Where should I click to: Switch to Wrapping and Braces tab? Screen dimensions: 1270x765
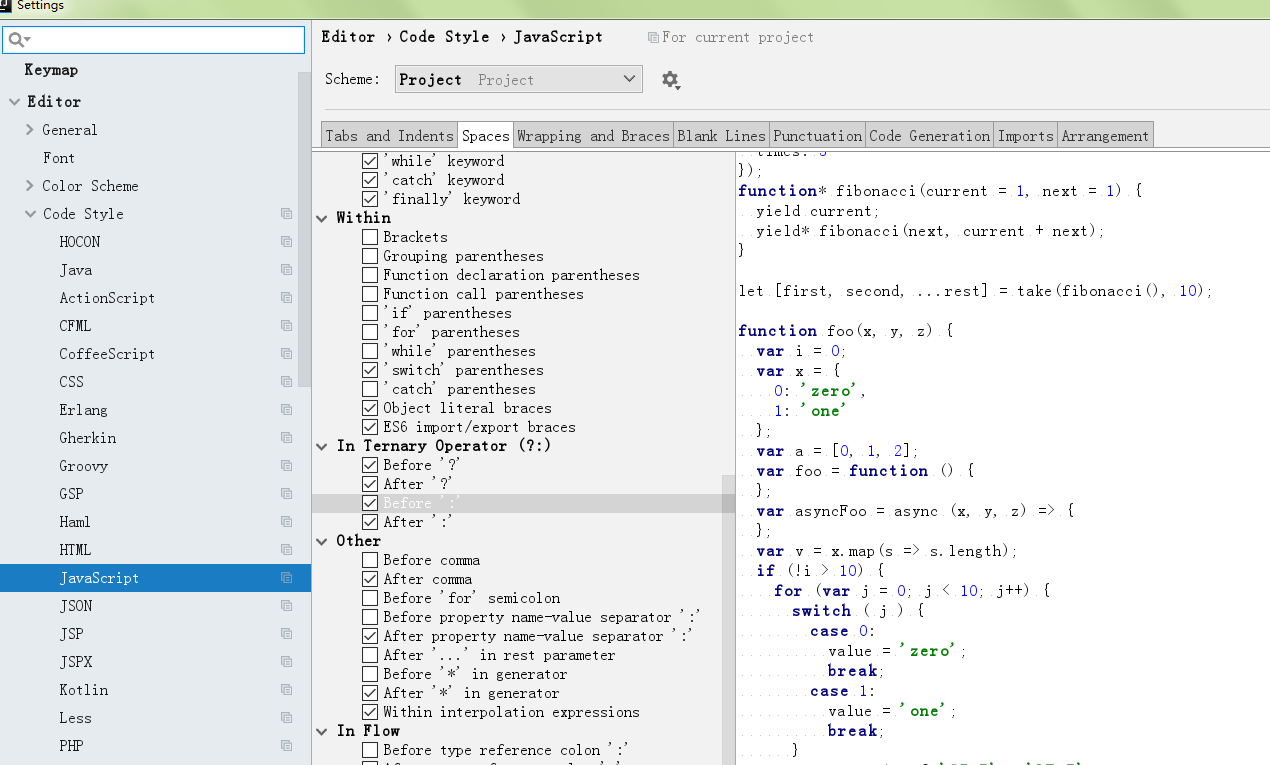tap(593, 136)
